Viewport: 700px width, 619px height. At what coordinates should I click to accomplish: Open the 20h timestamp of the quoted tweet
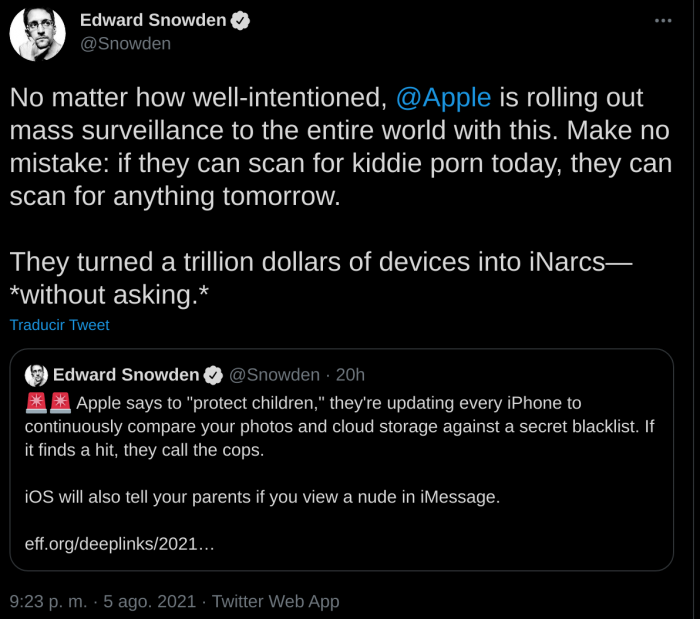pos(350,375)
